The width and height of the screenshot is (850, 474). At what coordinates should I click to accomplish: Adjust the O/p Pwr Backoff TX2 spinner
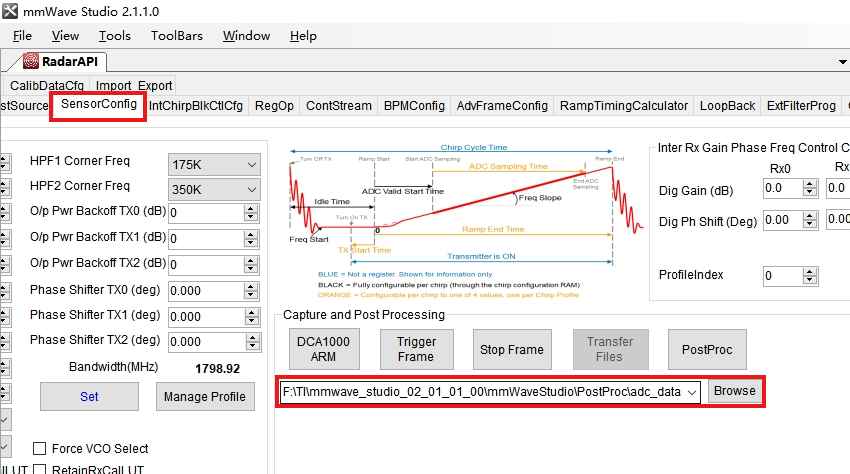point(251,265)
